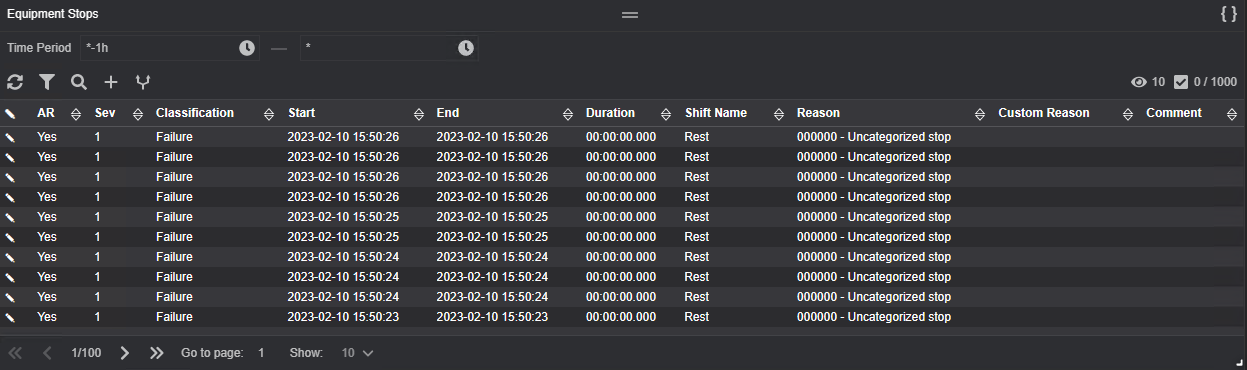1247x370 pixels.
Task: Click the split/fork stop icon
Action: 143,82
